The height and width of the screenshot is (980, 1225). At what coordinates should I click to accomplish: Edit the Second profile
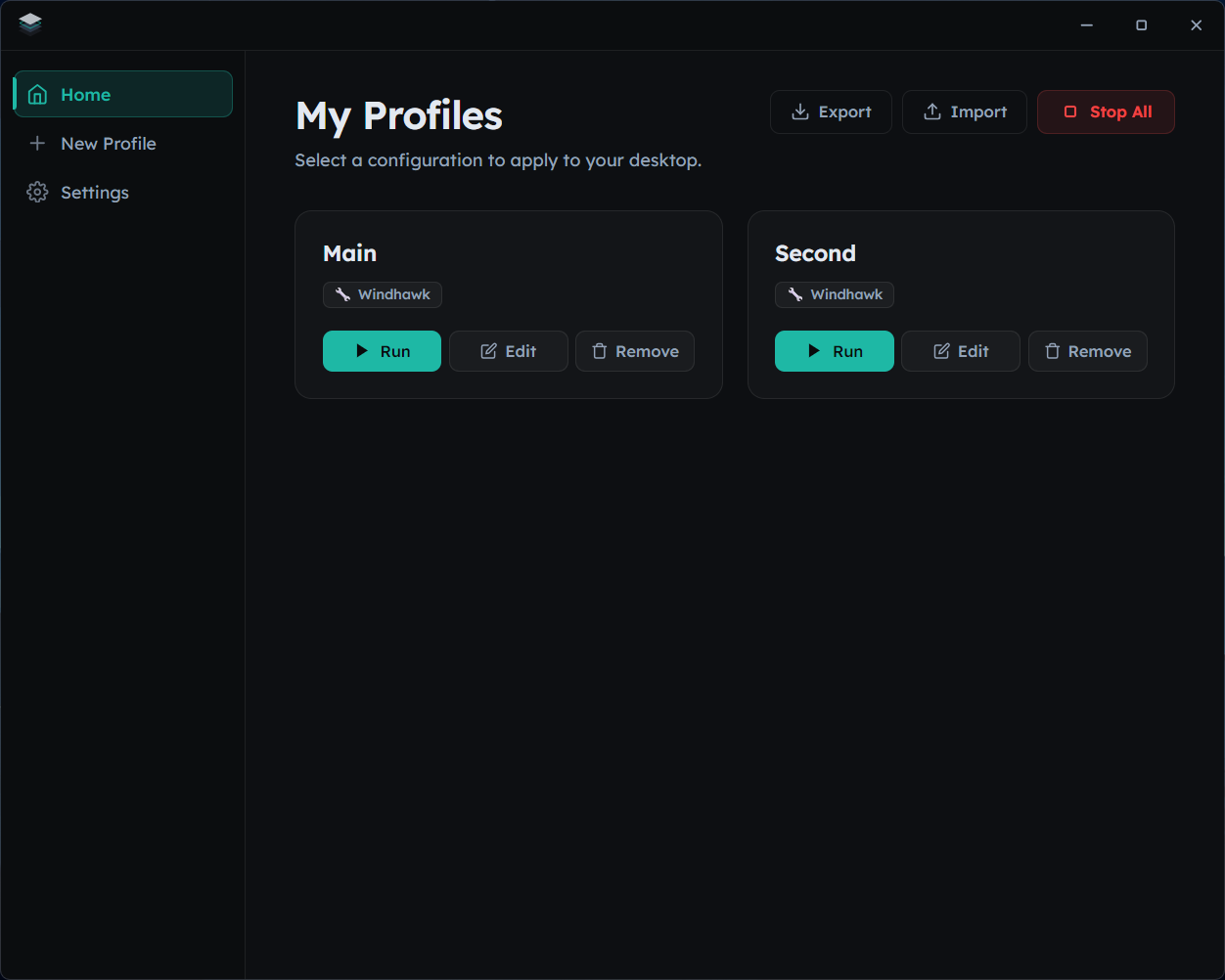[961, 351]
